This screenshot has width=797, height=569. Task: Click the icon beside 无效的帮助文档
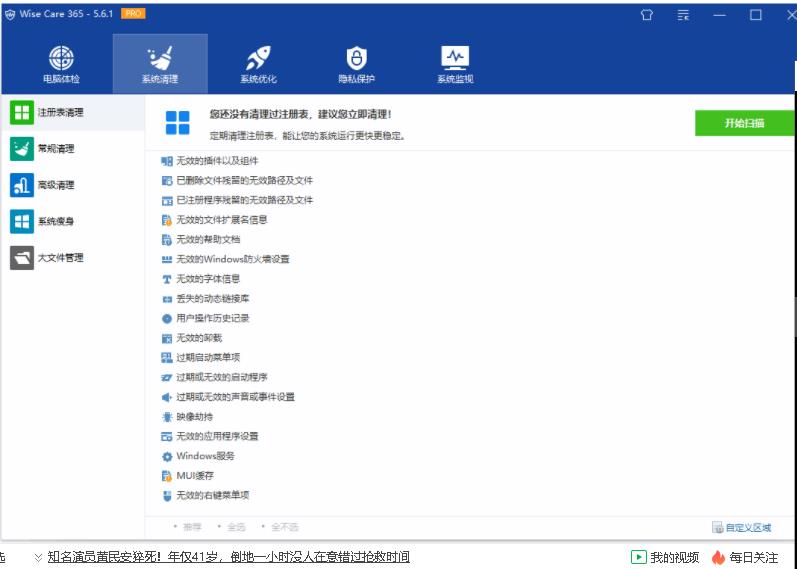167,239
